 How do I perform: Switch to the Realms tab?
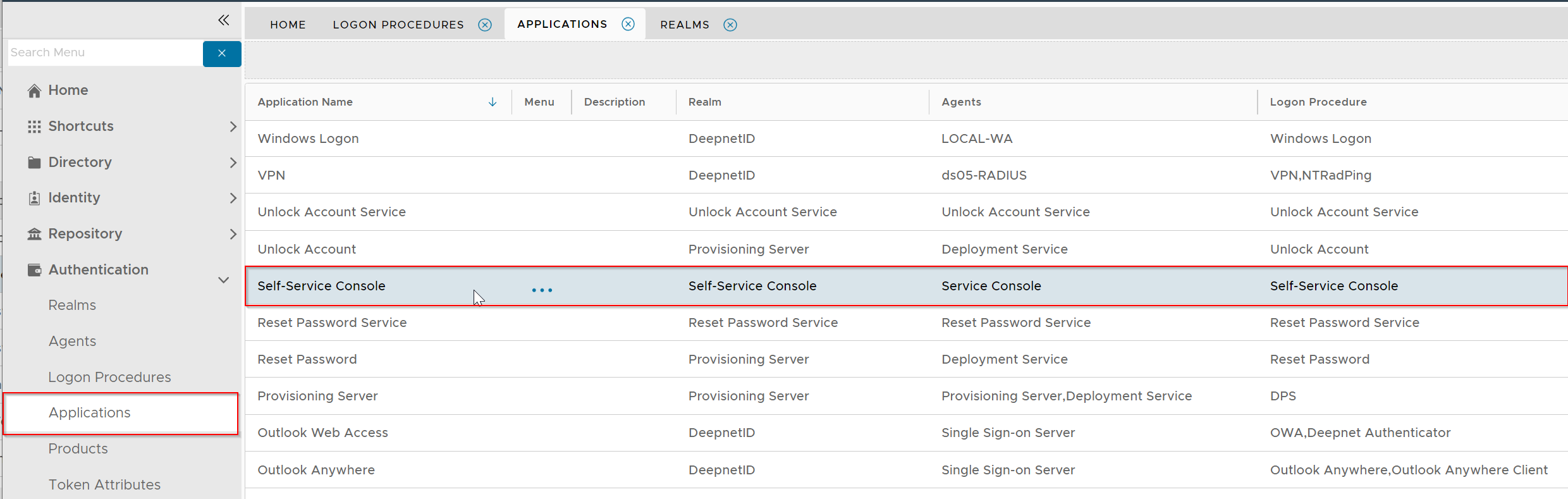point(684,25)
